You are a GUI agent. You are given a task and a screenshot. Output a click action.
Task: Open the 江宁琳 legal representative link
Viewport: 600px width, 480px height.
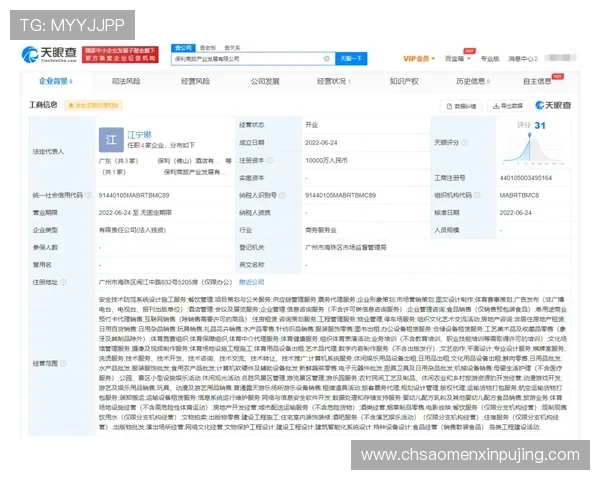(139, 135)
